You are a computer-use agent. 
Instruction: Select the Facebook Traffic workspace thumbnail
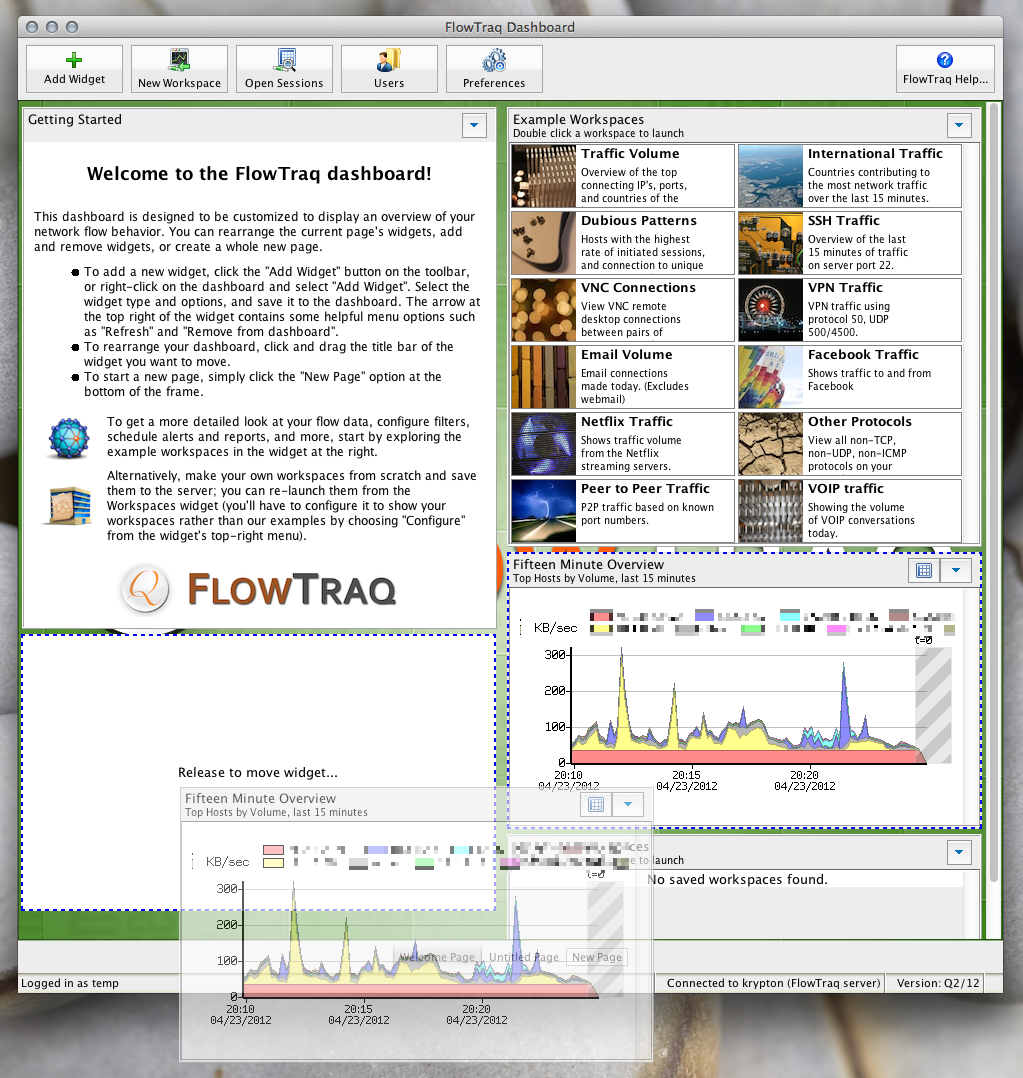pyautogui.click(x=770, y=377)
